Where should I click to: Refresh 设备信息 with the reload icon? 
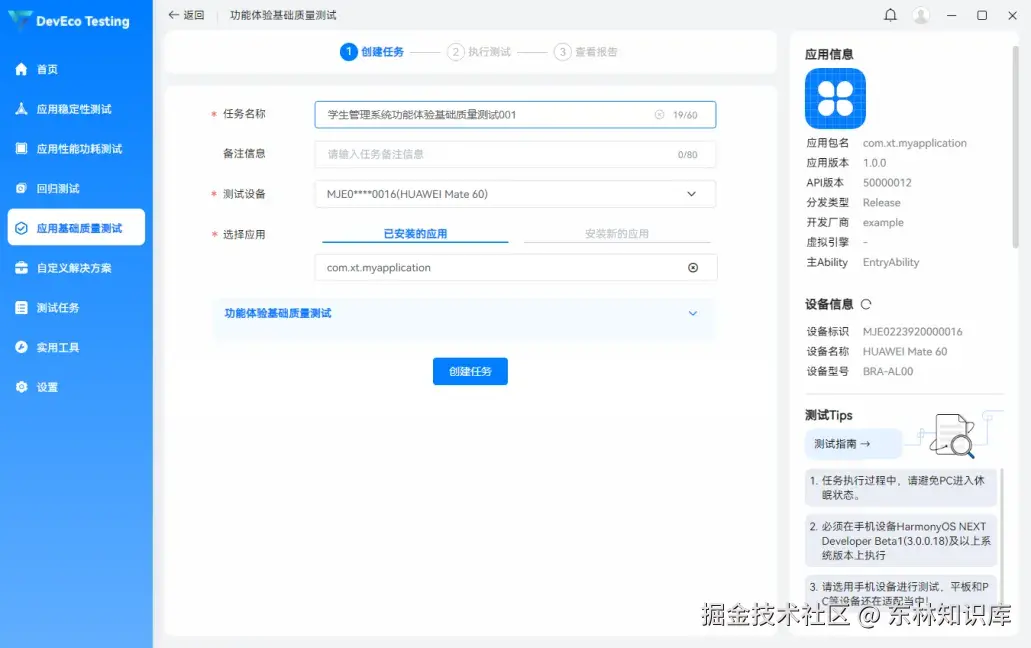(x=866, y=304)
